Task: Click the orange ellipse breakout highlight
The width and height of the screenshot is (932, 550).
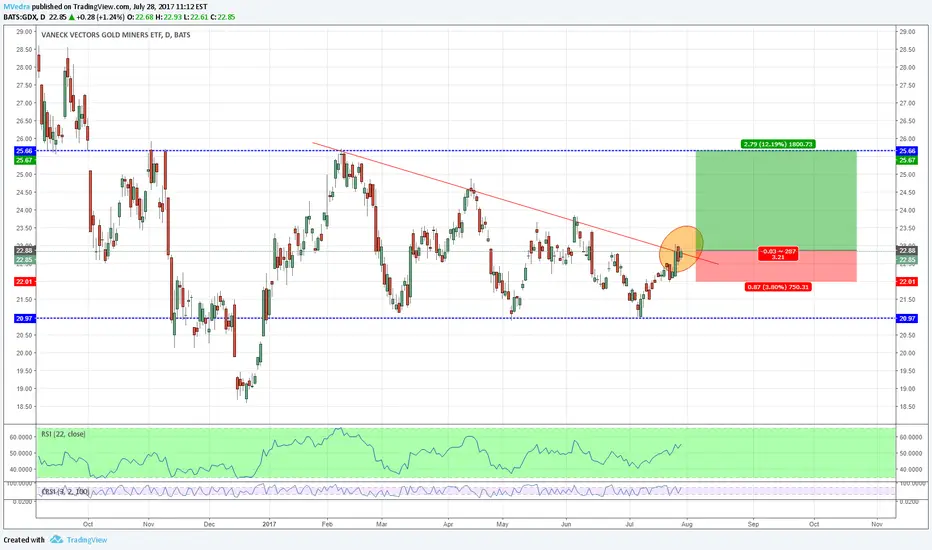Action: [x=681, y=249]
